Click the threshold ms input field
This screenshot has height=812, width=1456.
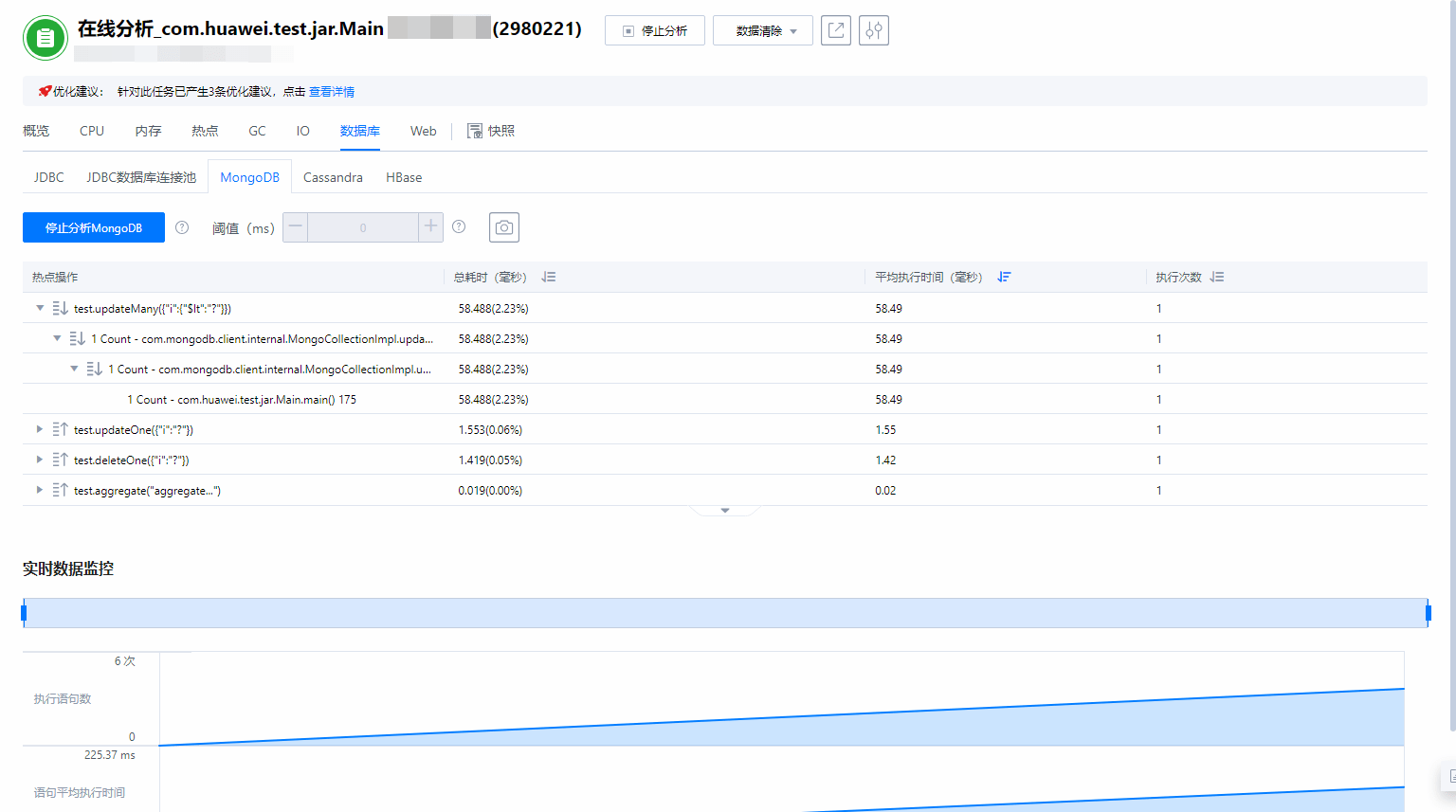[363, 227]
